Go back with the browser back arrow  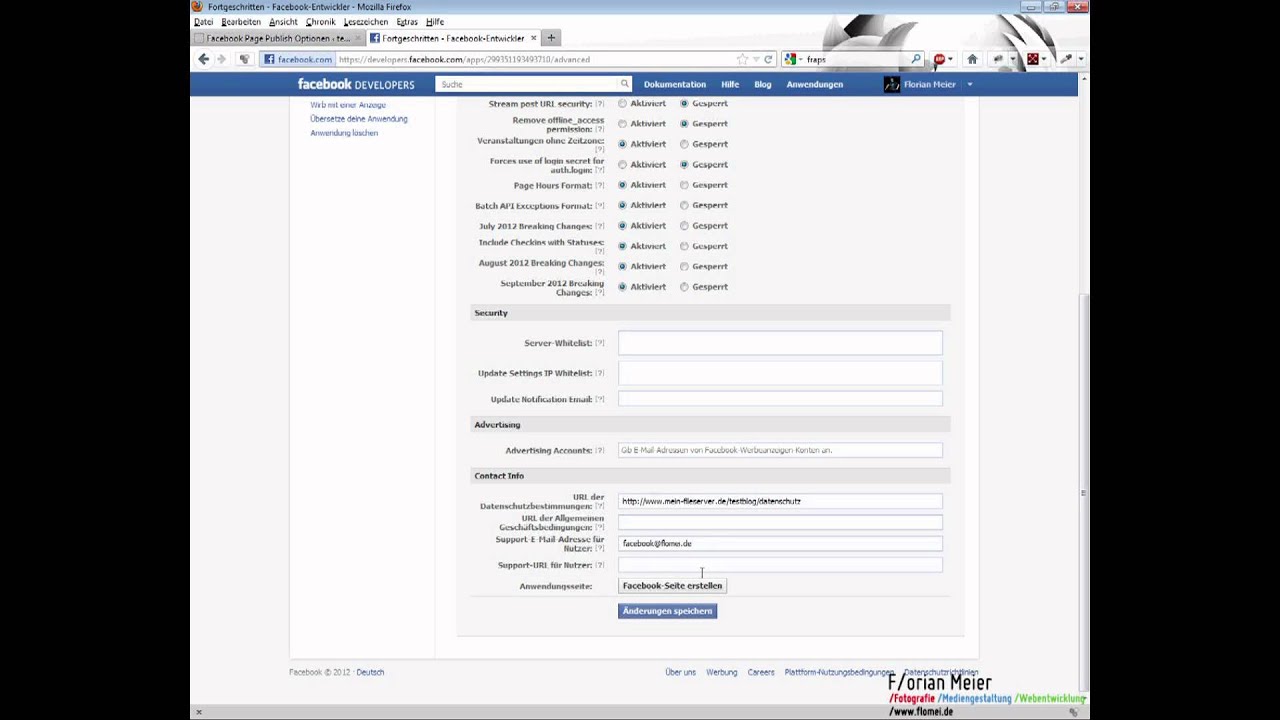click(x=204, y=59)
